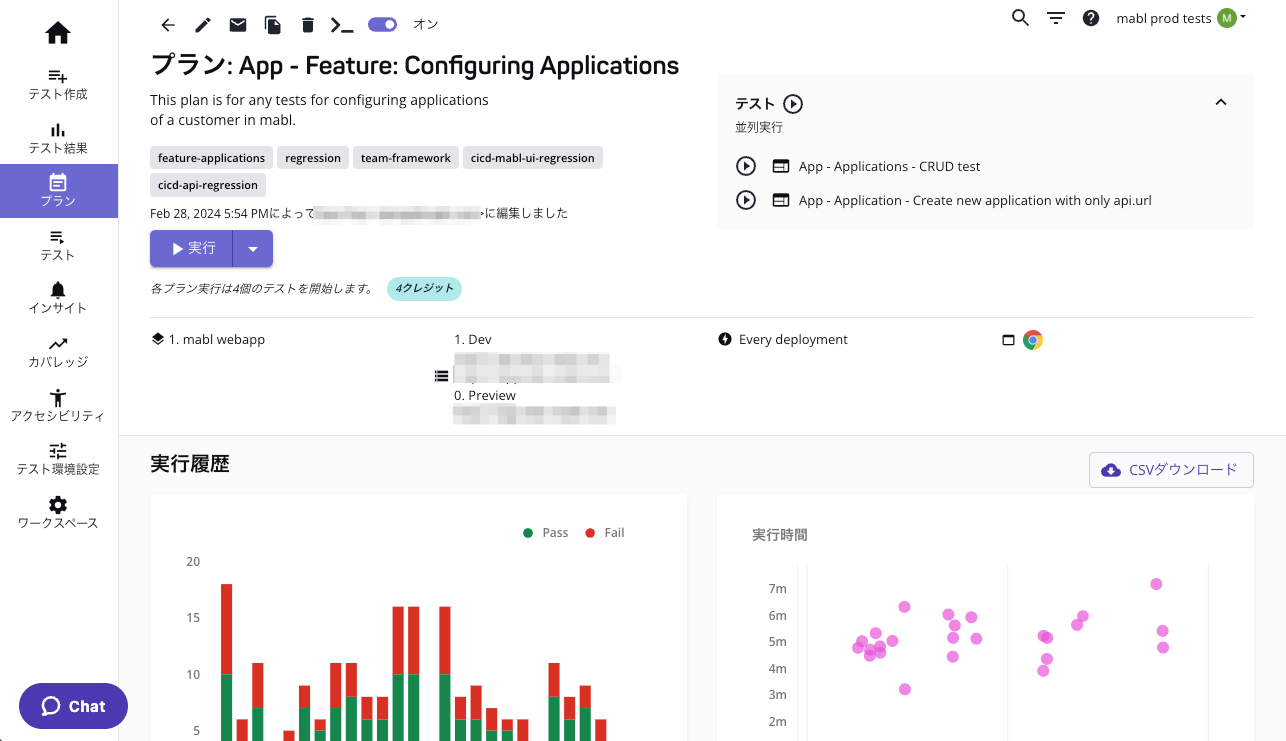Click the browser window icon beside Chrome
The width and height of the screenshot is (1286, 741).
1008,340
